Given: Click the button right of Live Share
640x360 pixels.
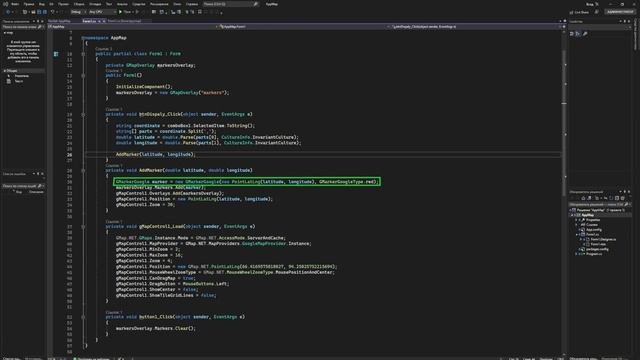Looking at the screenshot, I should [596, 12].
